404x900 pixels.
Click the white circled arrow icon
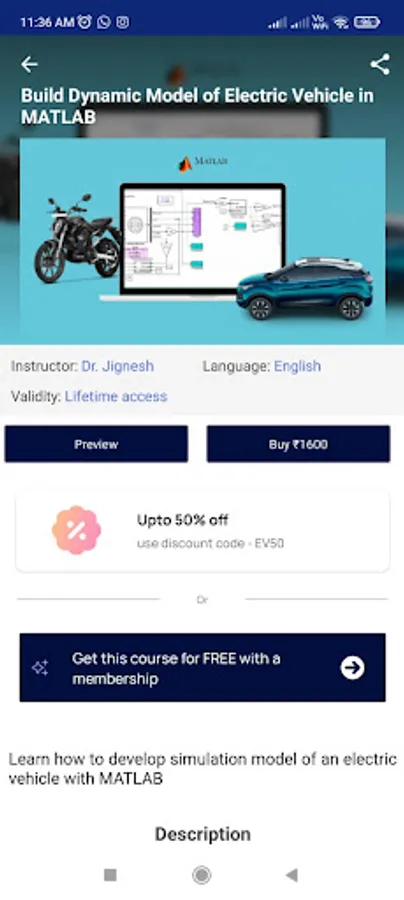point(352,668)
